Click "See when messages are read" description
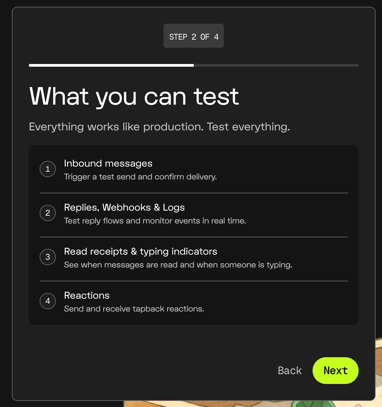Viewport: 382px width, 407px height. [178, 265]
